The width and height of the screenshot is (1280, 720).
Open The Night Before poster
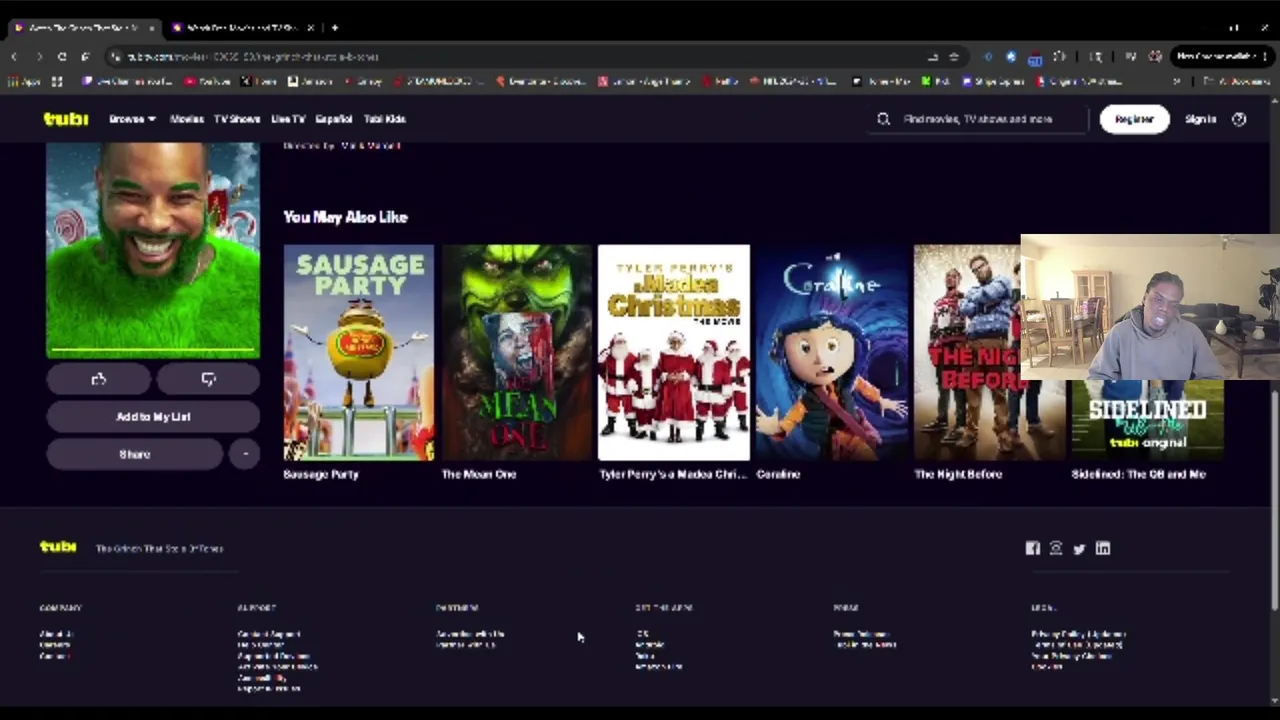click(967, 352)
